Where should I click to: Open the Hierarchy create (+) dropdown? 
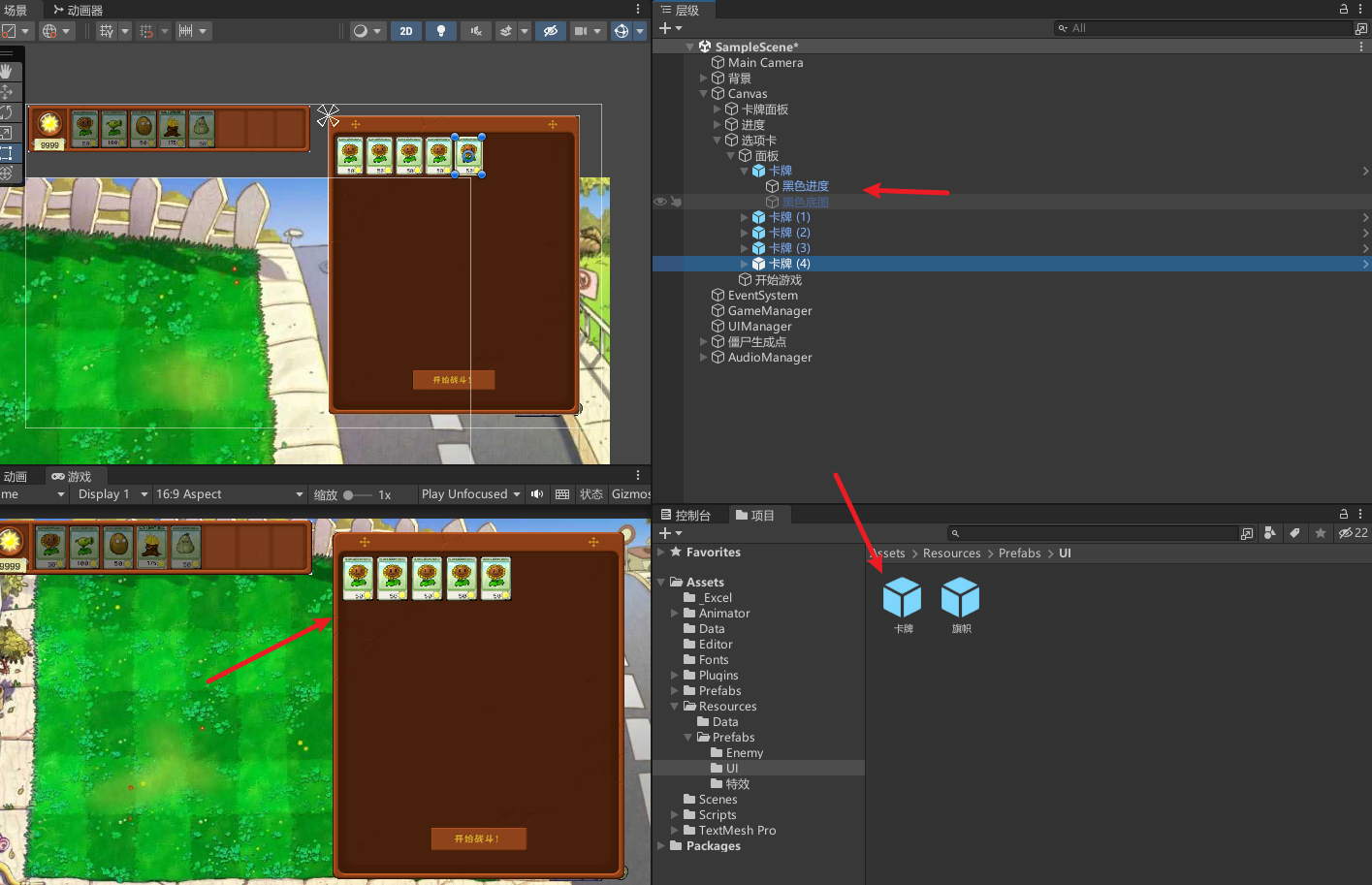coord(671,28)
